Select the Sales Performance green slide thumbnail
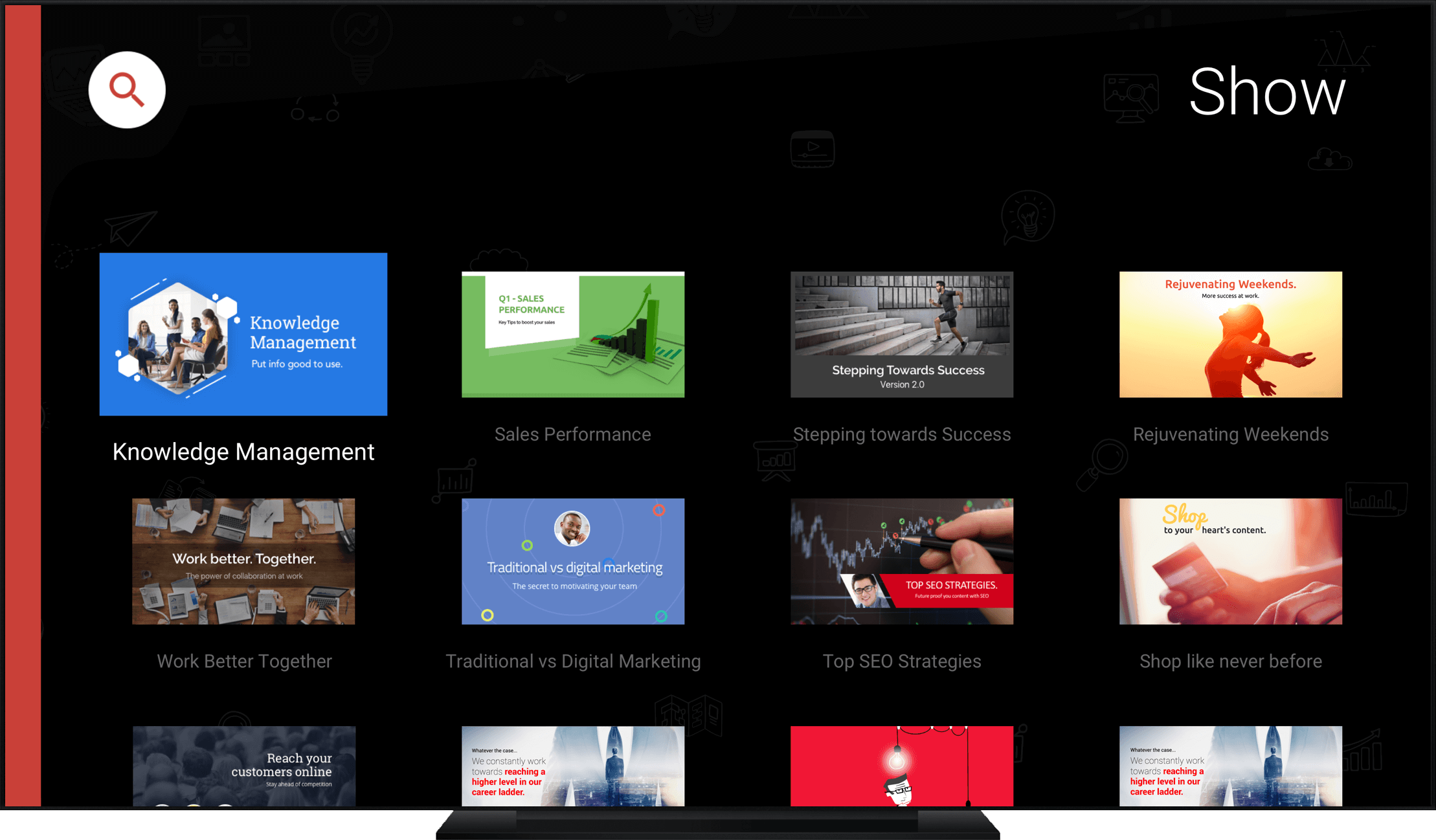The image size is (1436, 840). click(573, 334)
